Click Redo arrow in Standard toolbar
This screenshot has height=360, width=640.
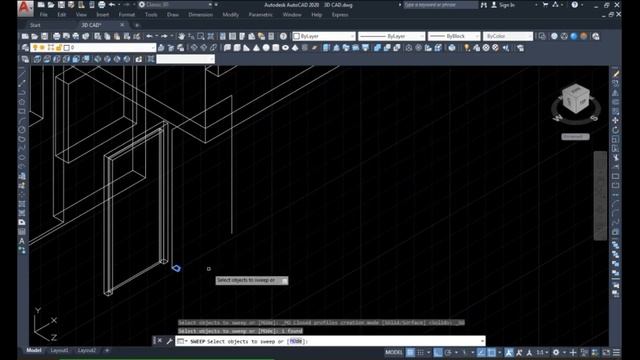(164, 36)
